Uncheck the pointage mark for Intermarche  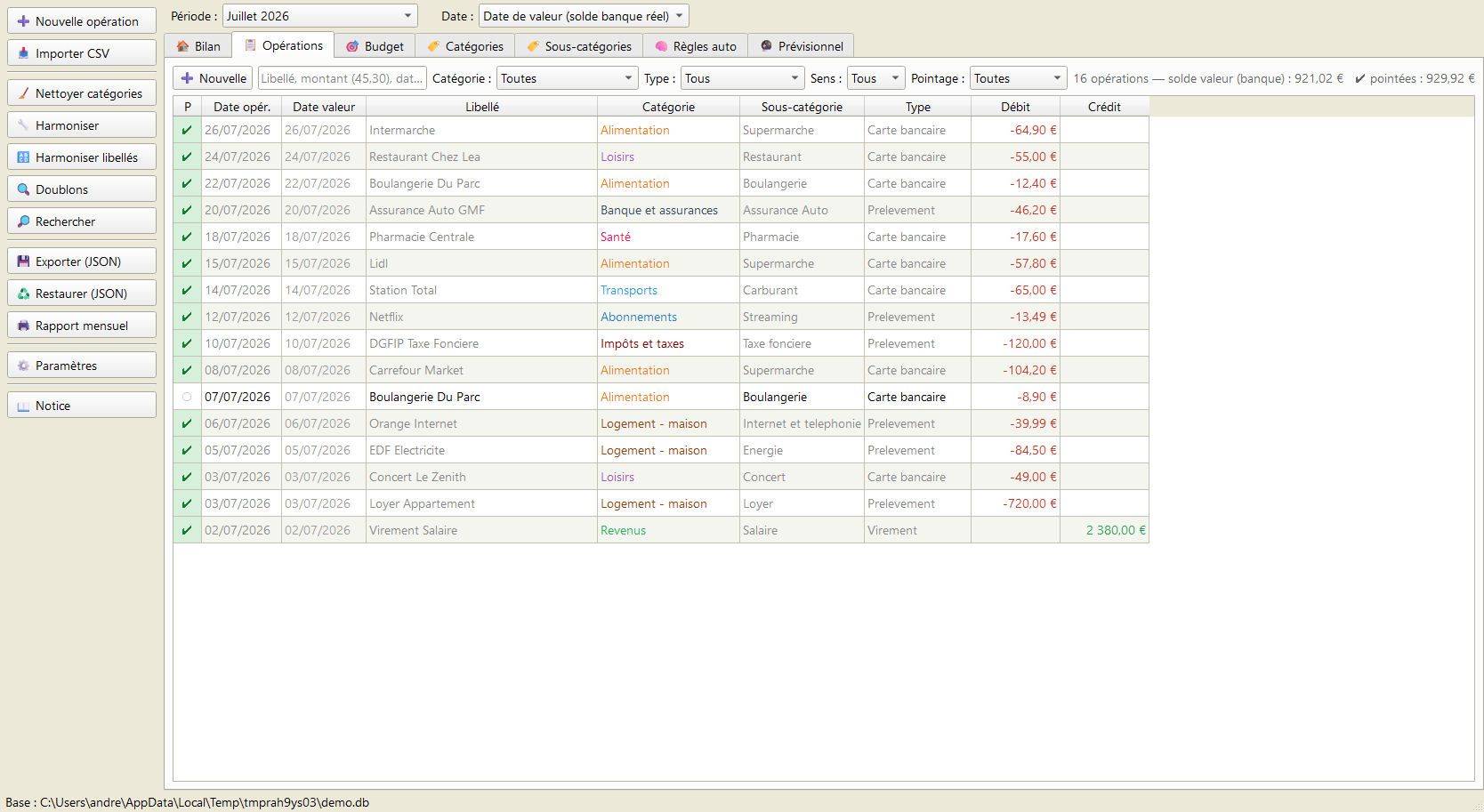coord(187,130)
